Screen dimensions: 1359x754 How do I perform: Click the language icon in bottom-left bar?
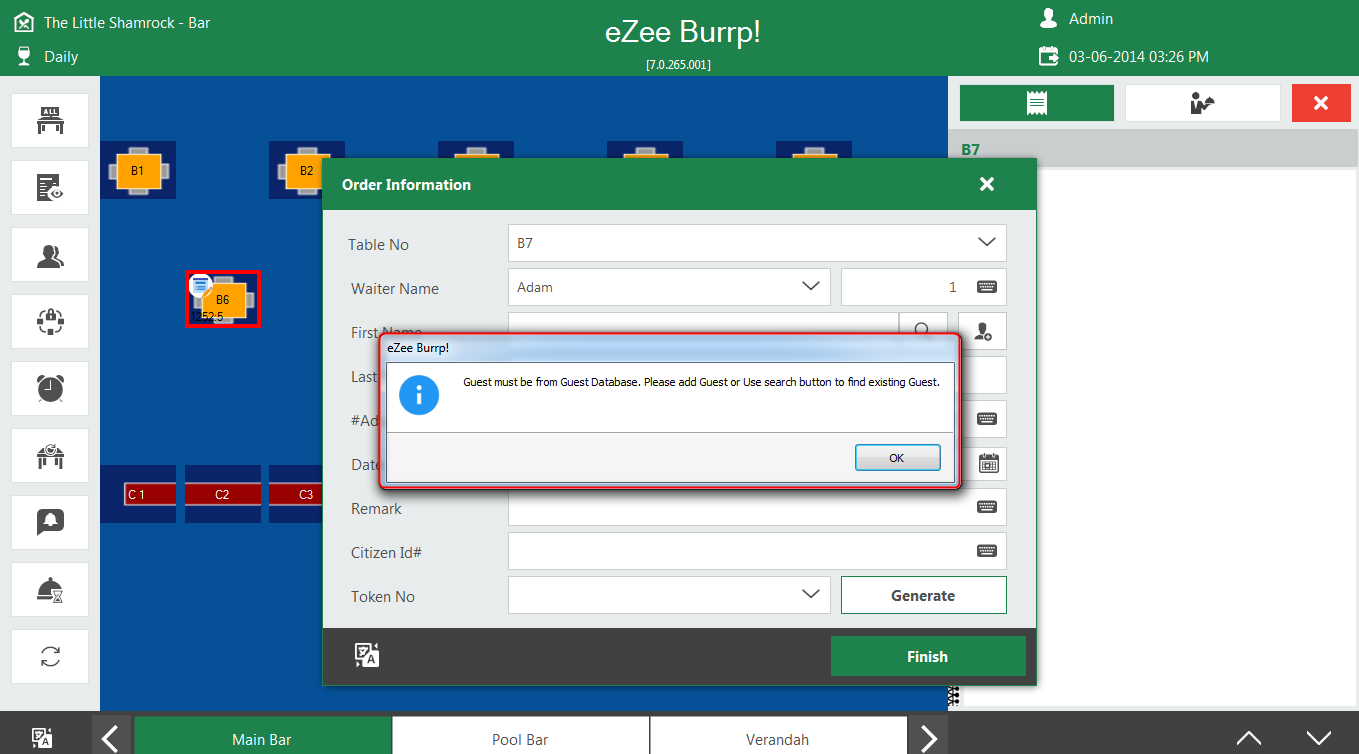42,738
